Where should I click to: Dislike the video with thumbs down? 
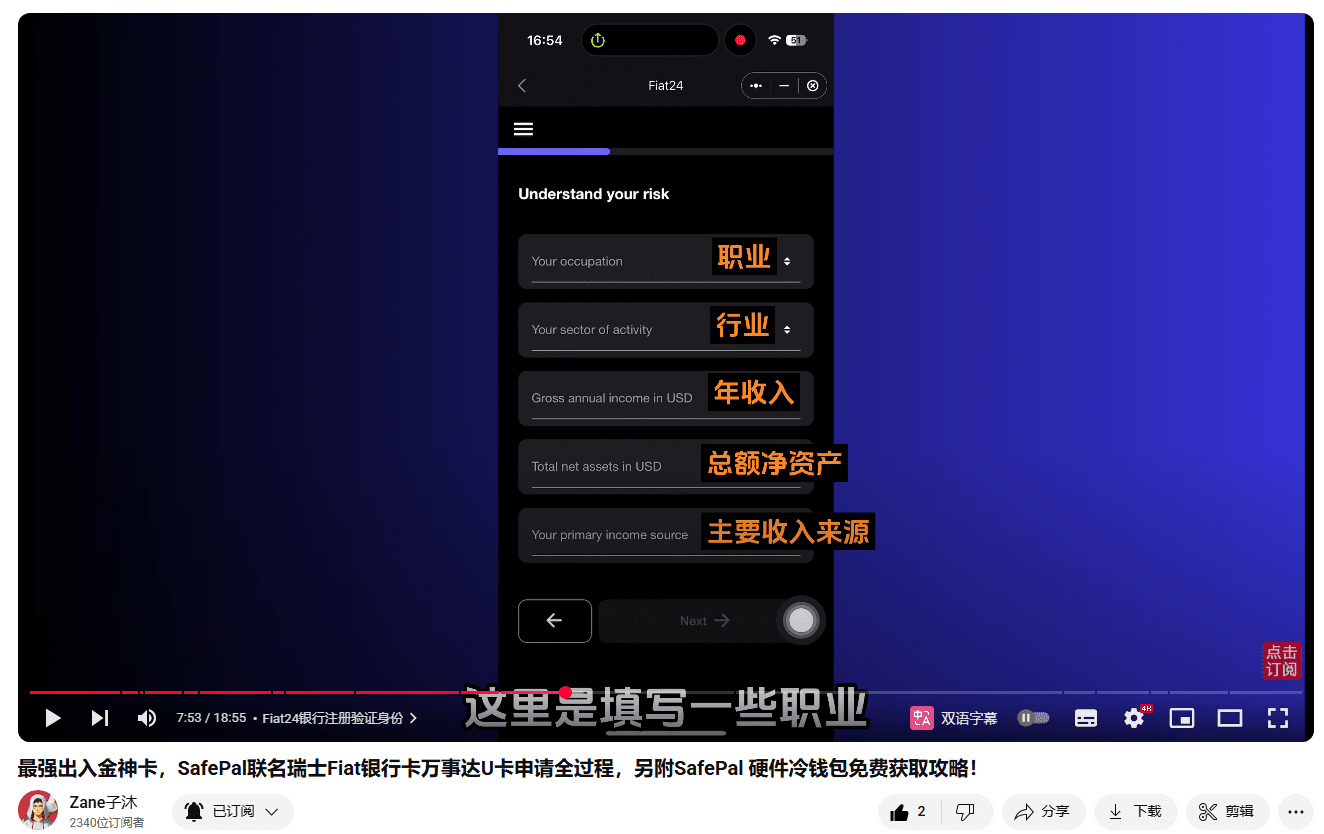(x=965, y=812)
